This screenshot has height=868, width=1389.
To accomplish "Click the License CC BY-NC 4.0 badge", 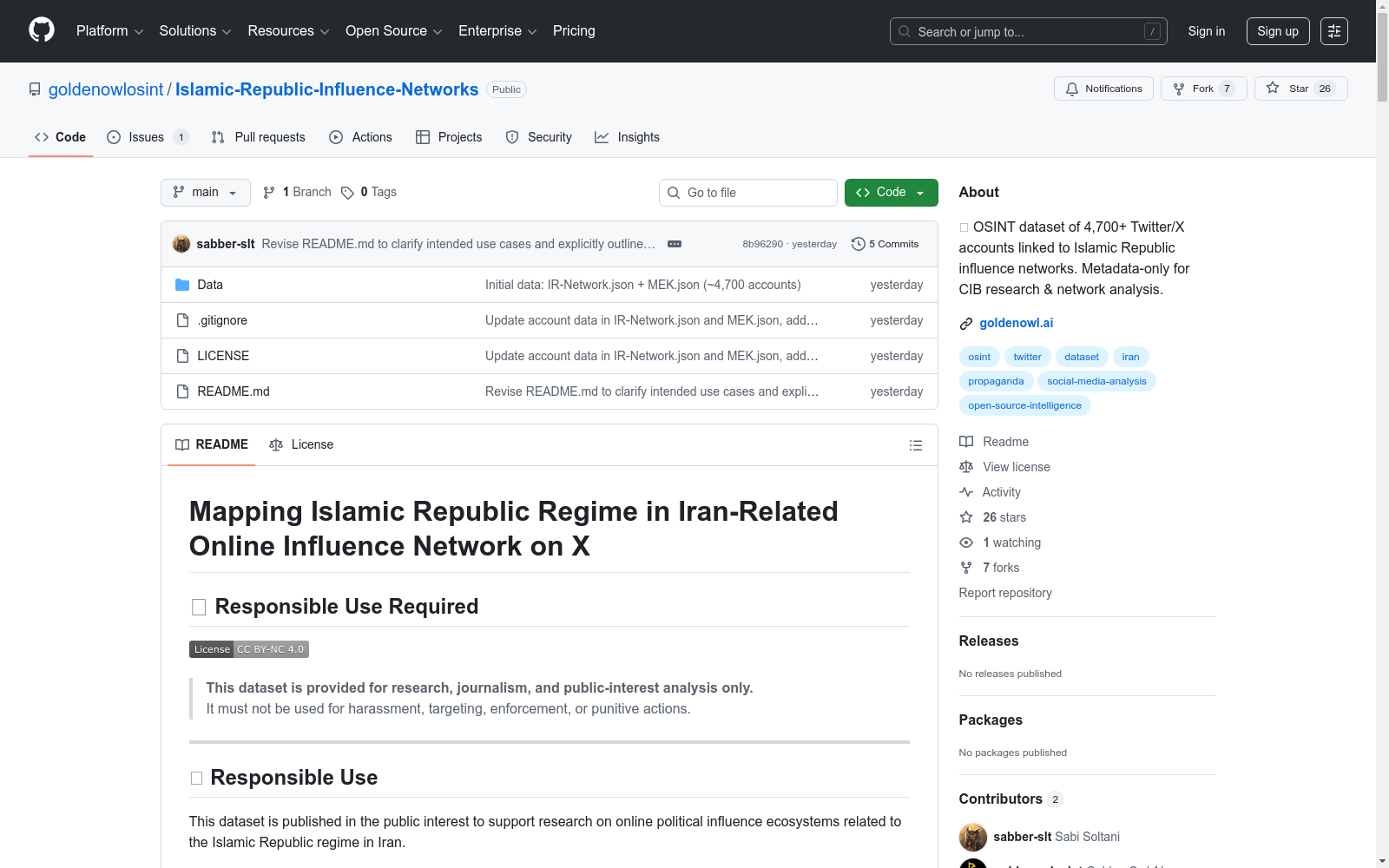I will coord(249,649).
